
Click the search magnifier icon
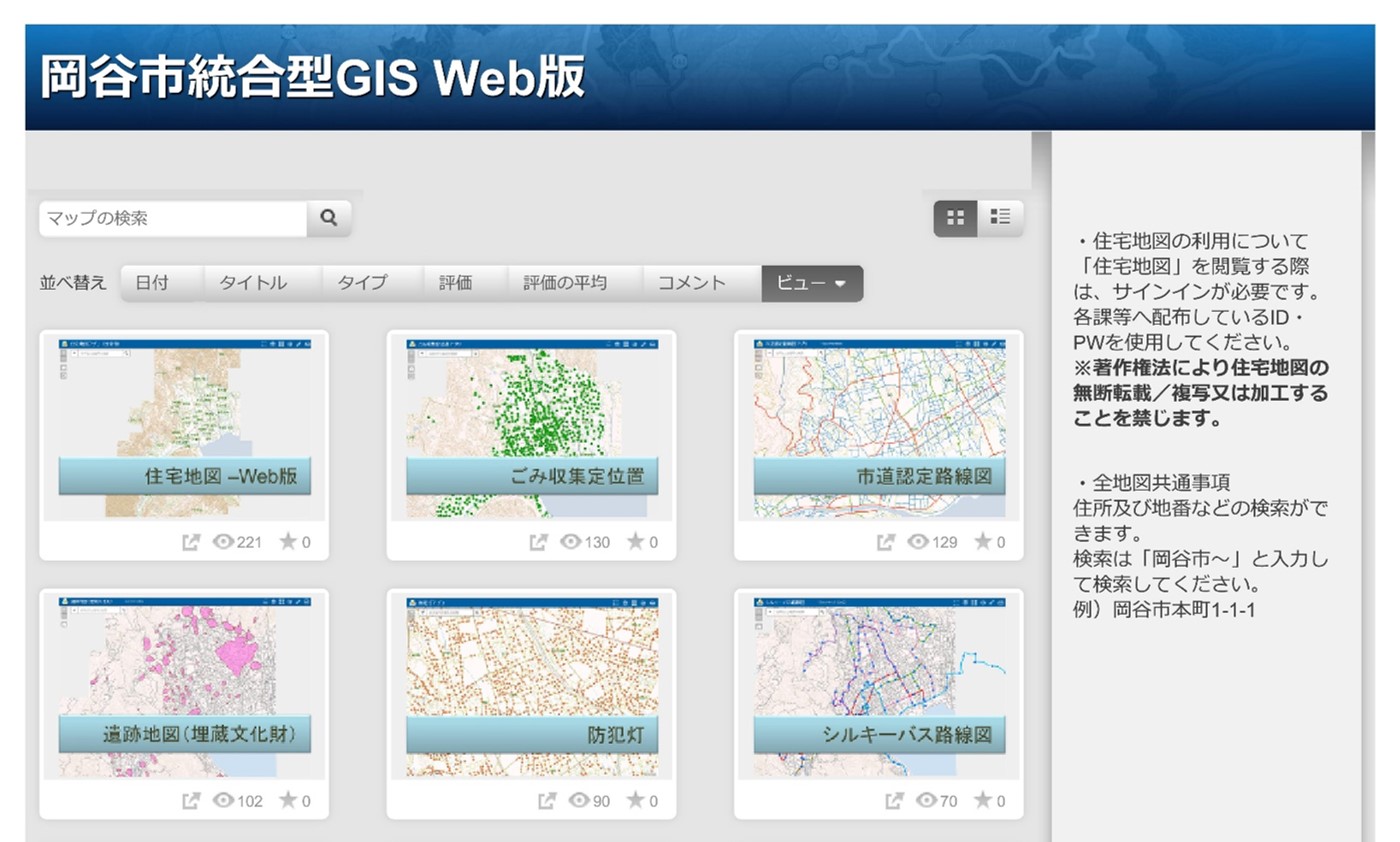tap(328, 218)
